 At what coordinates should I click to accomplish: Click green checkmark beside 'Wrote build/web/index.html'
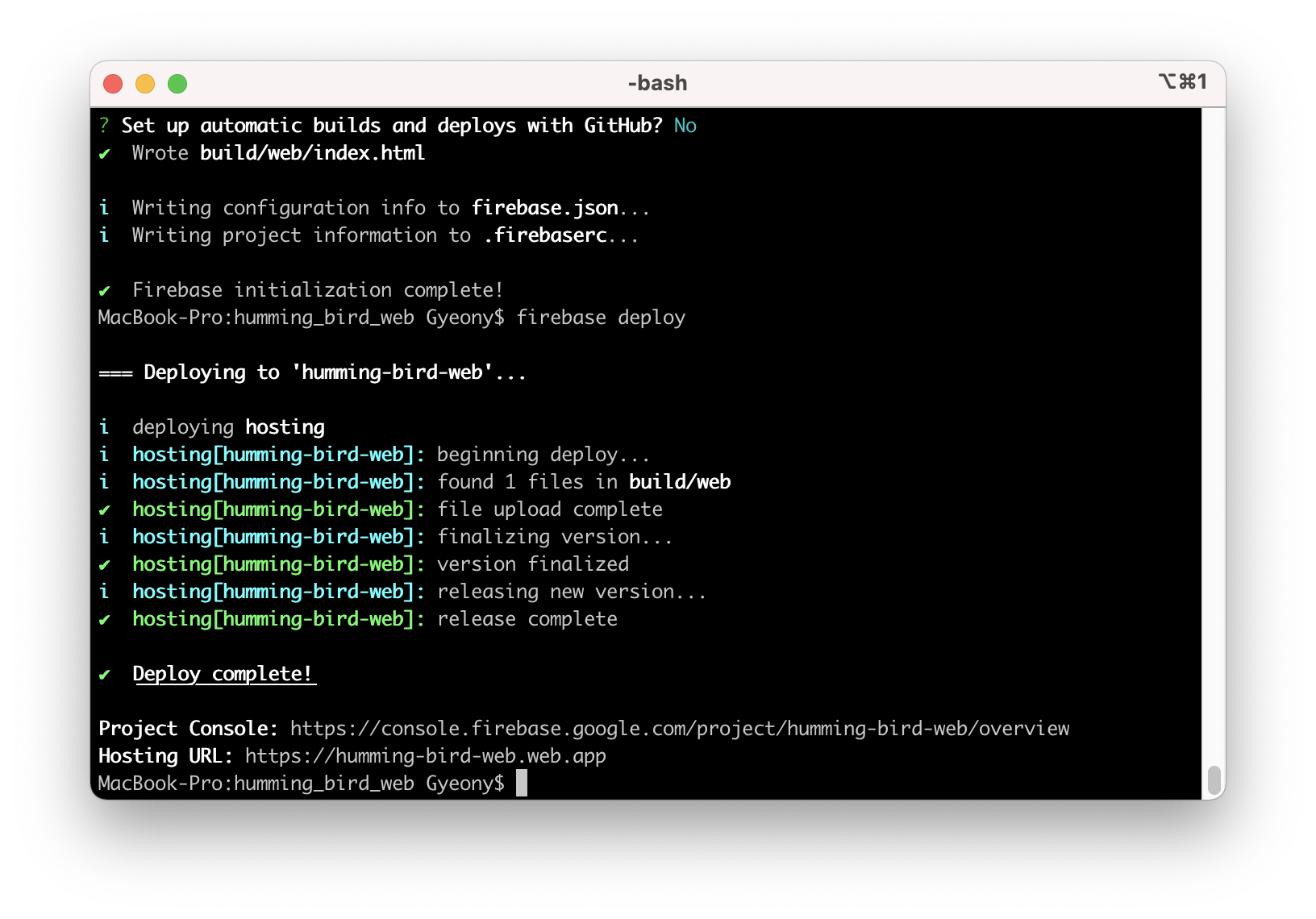click(x=104, y=154)
